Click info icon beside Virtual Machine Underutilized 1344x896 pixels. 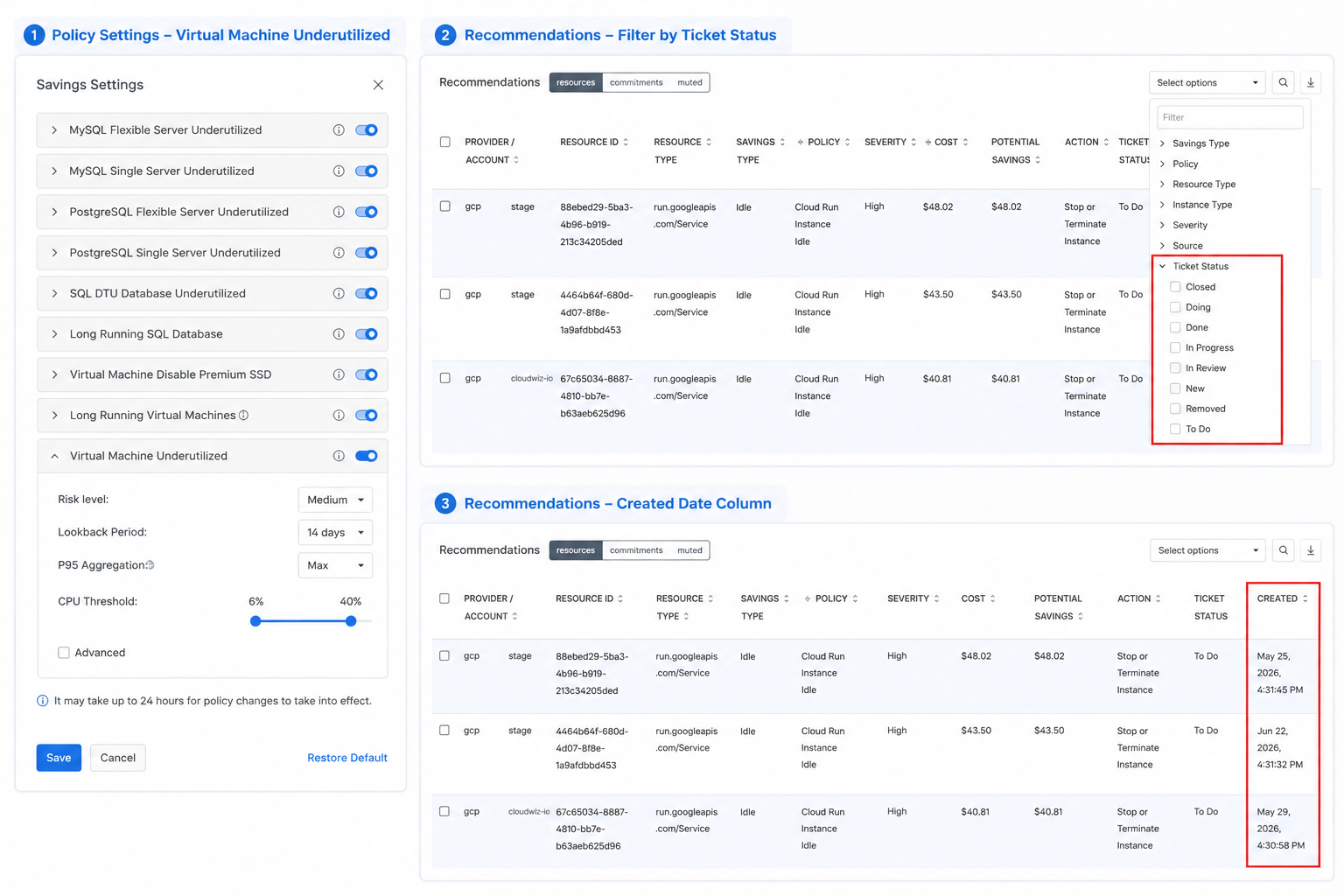339,456
